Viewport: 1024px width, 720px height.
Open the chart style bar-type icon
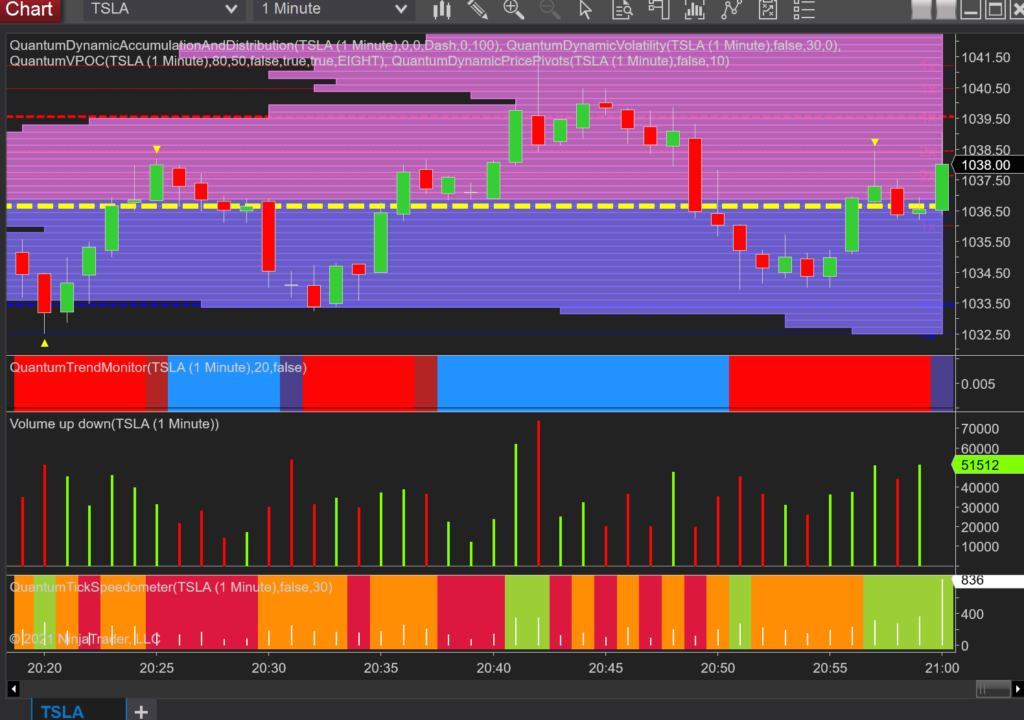(442, 9)
